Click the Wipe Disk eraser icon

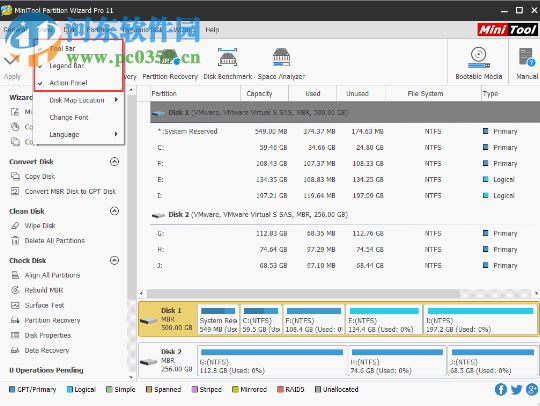click(x=15, y=226)
